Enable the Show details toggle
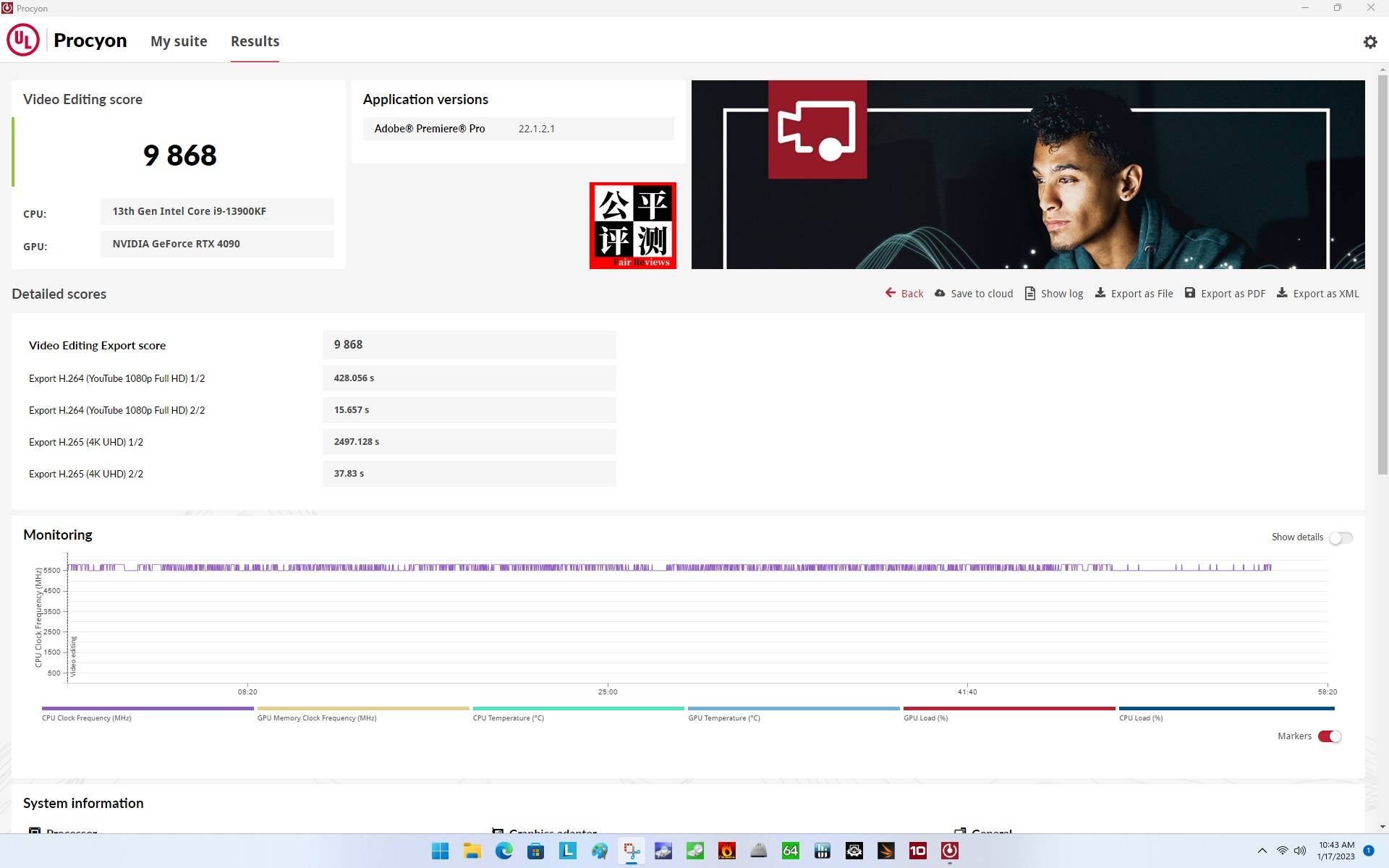This screenshot has width=1389, height=868. coord(1340,537)
